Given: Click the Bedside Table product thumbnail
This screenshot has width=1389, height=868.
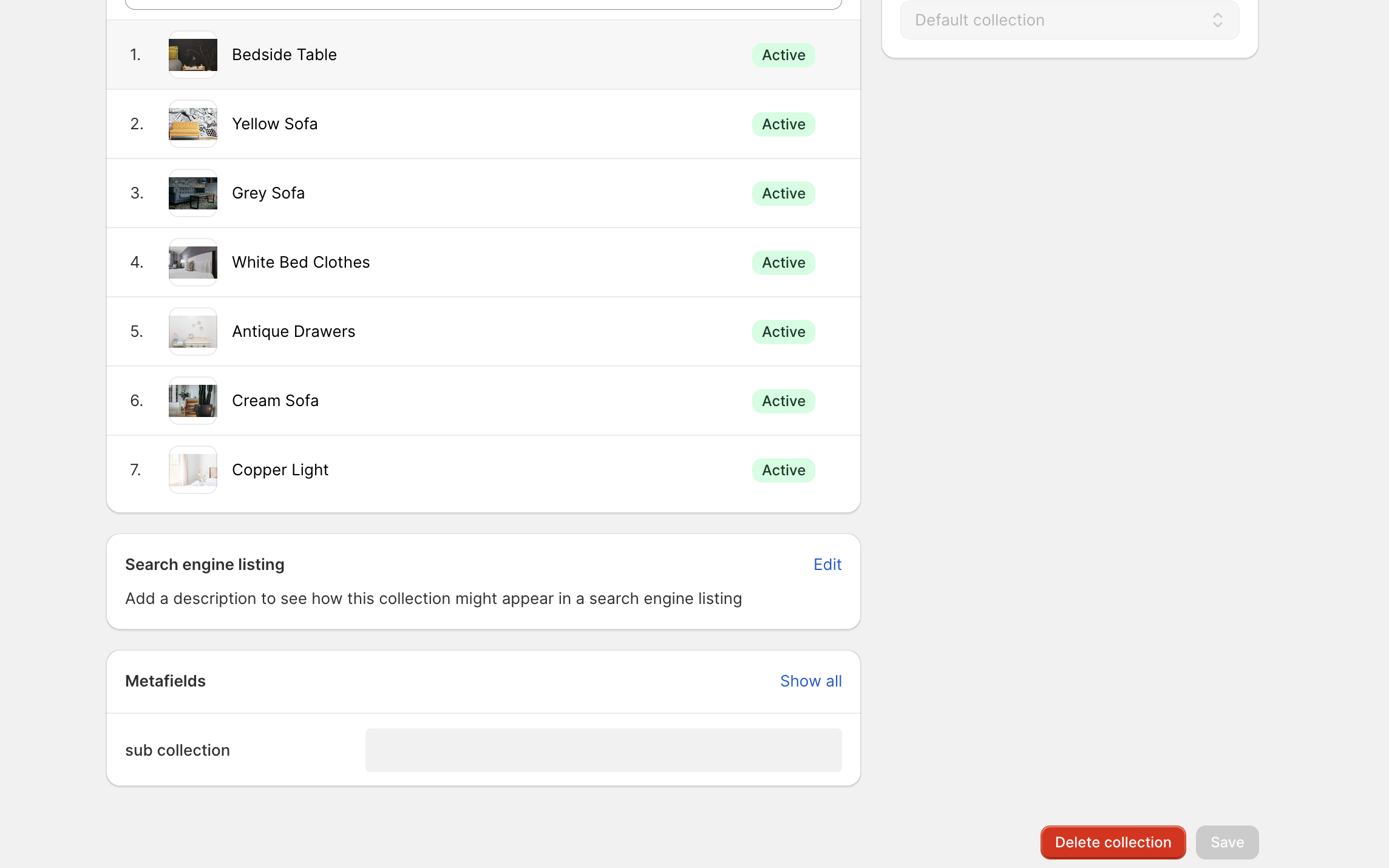Looking at the screenshot, I should 192,54.
